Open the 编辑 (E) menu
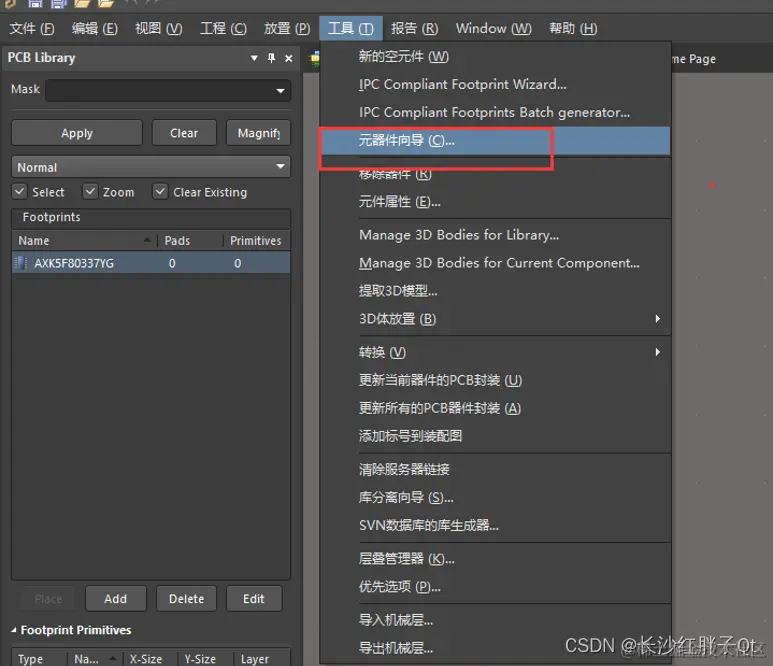The image size is (773, 666). tap(95, 29)
